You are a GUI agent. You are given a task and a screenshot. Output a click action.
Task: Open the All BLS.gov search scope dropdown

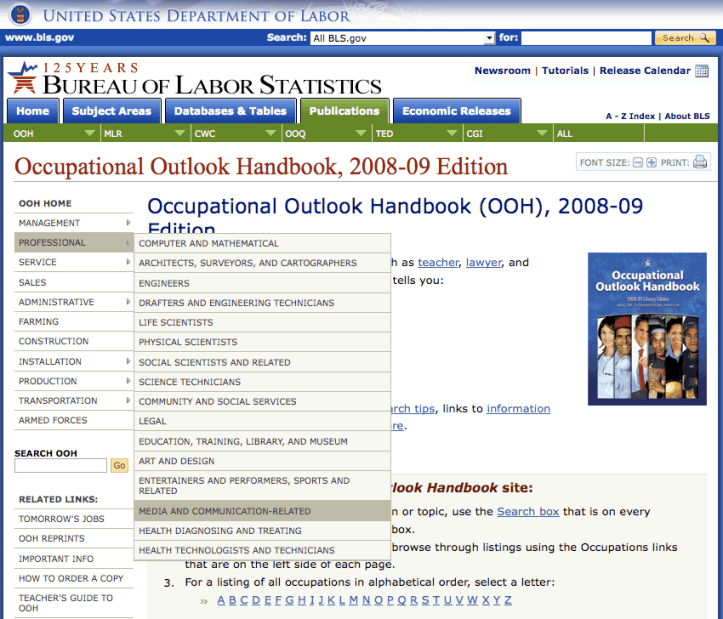tap(403, 38)
